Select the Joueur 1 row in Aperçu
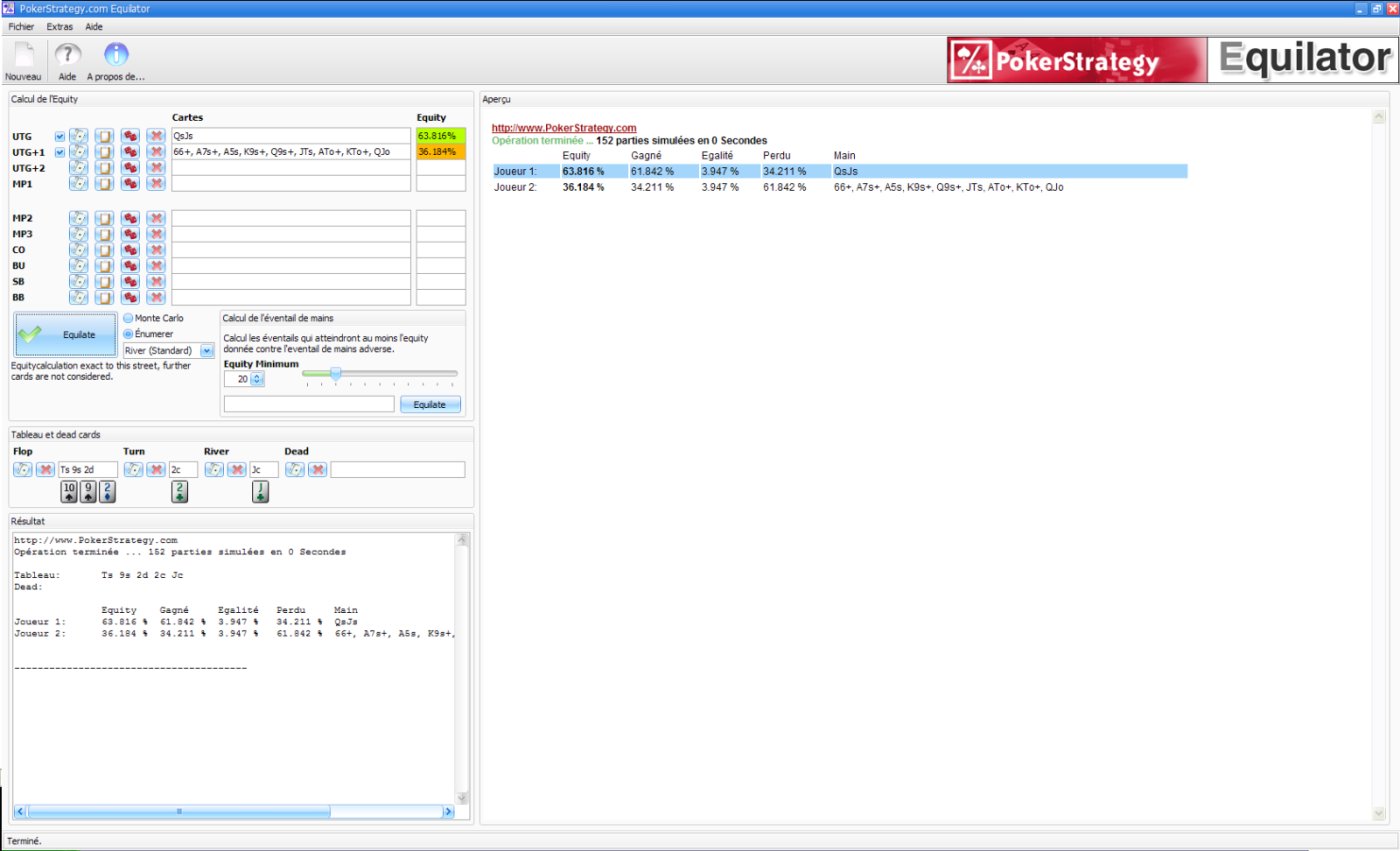 [x=839, y=171]
